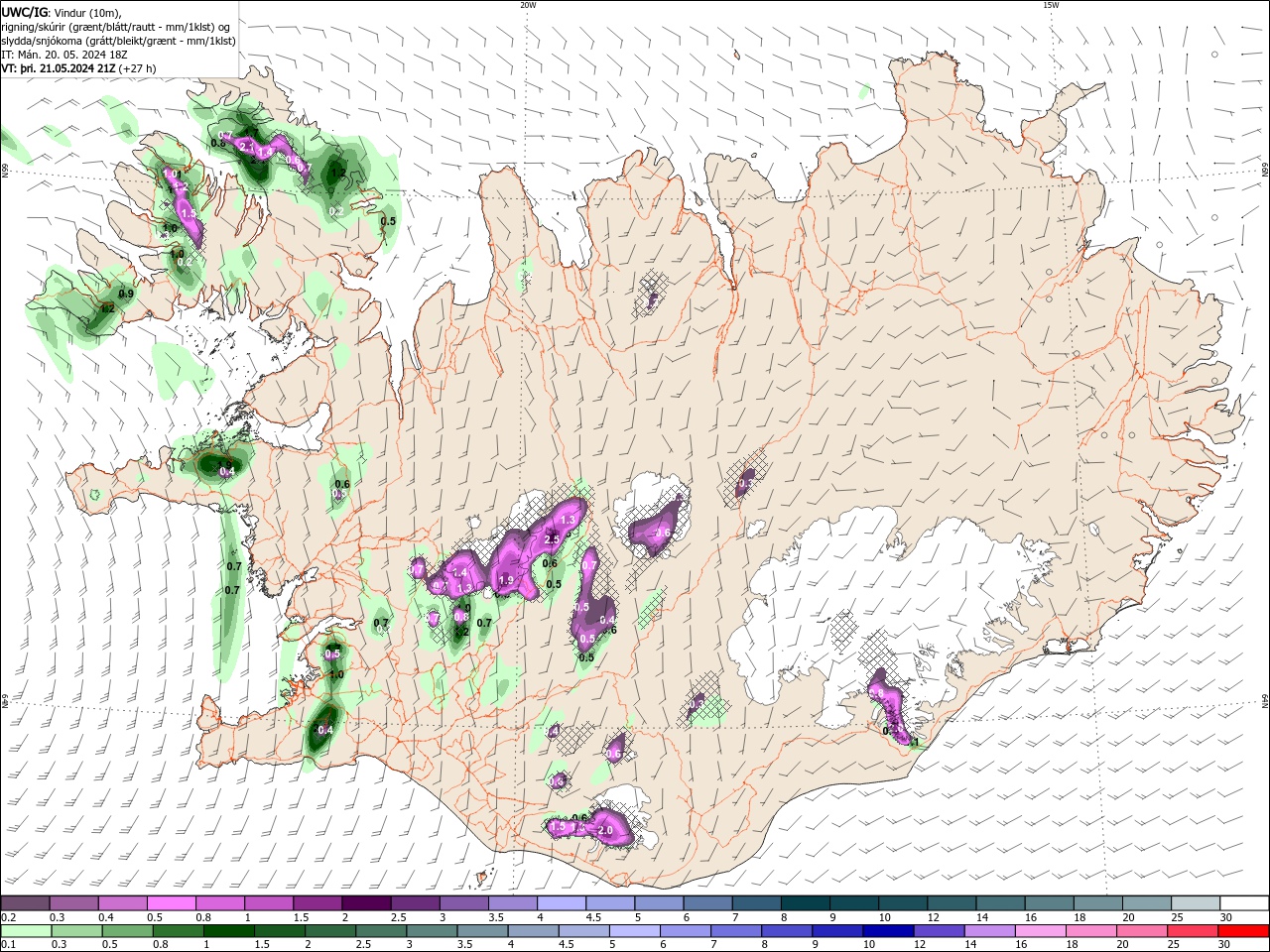Select the 3.5 blue-grey swatch in lower legend
Viewport: 1270px width, 952px height.
pyautogui.click(x=482, y=931)
